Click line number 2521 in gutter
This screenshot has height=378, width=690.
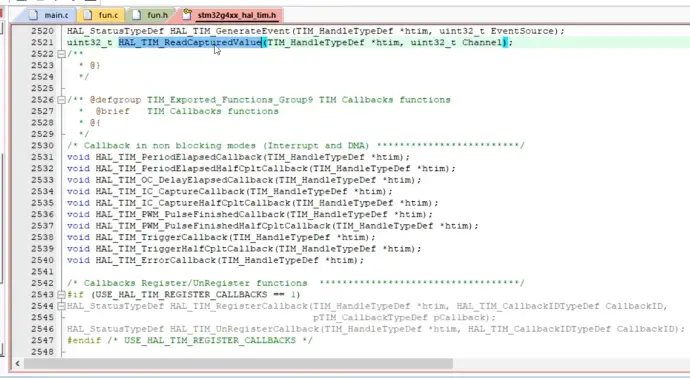42,42
